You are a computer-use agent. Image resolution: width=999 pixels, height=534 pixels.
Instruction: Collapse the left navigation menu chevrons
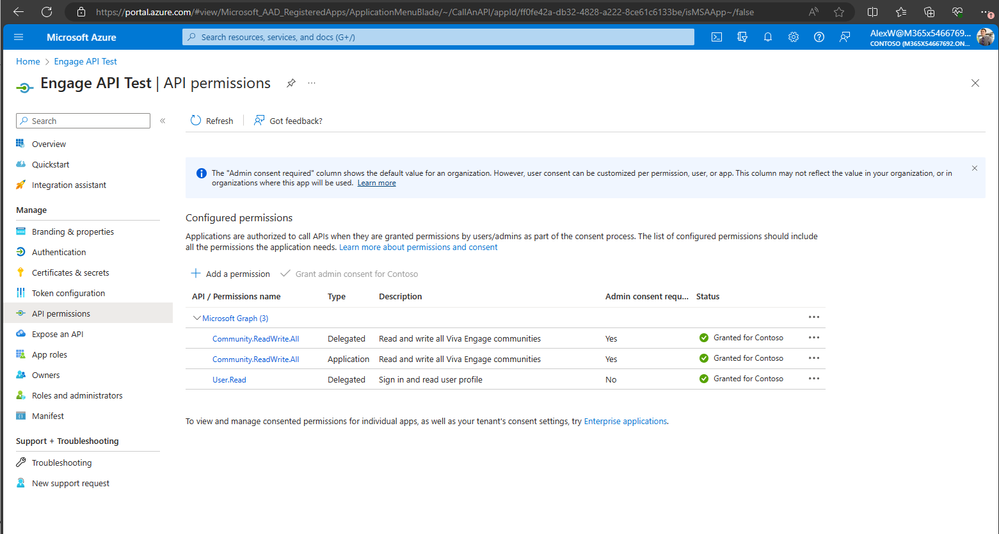[162, 120]
